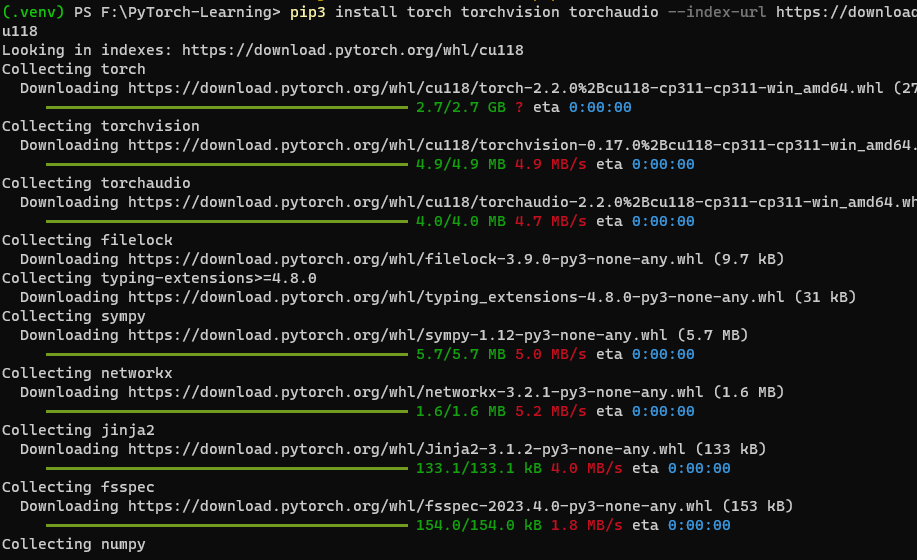917x560 pixels.
Task: Click the 'Collecting networkx' line
Action: 87,373
